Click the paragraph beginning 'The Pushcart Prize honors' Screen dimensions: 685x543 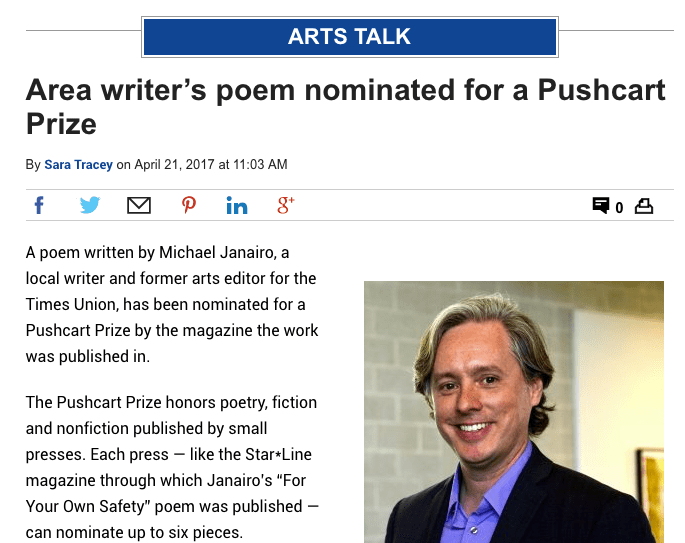click(172, 467)
